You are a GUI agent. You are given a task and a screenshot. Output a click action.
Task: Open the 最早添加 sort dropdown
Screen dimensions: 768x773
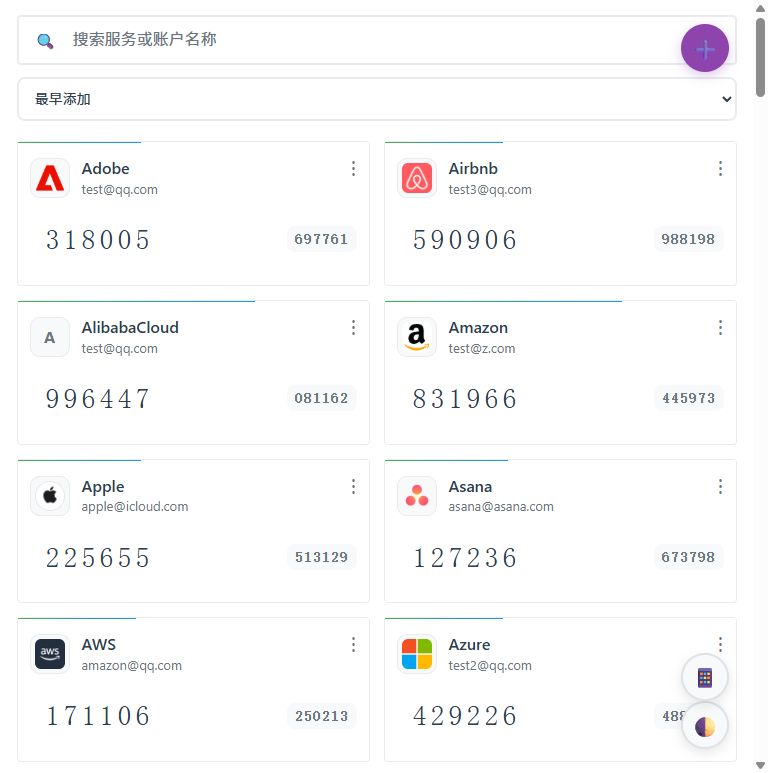point(377,99)
